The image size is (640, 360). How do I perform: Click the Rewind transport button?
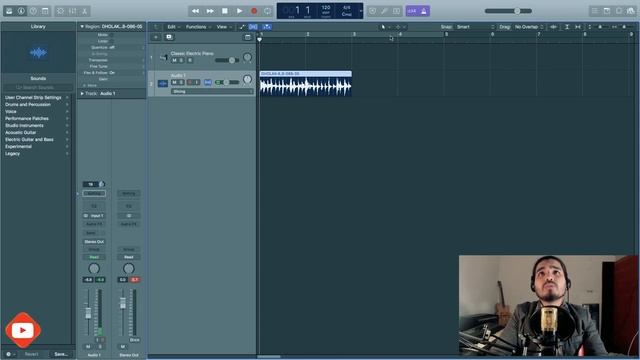coord(196,11)
